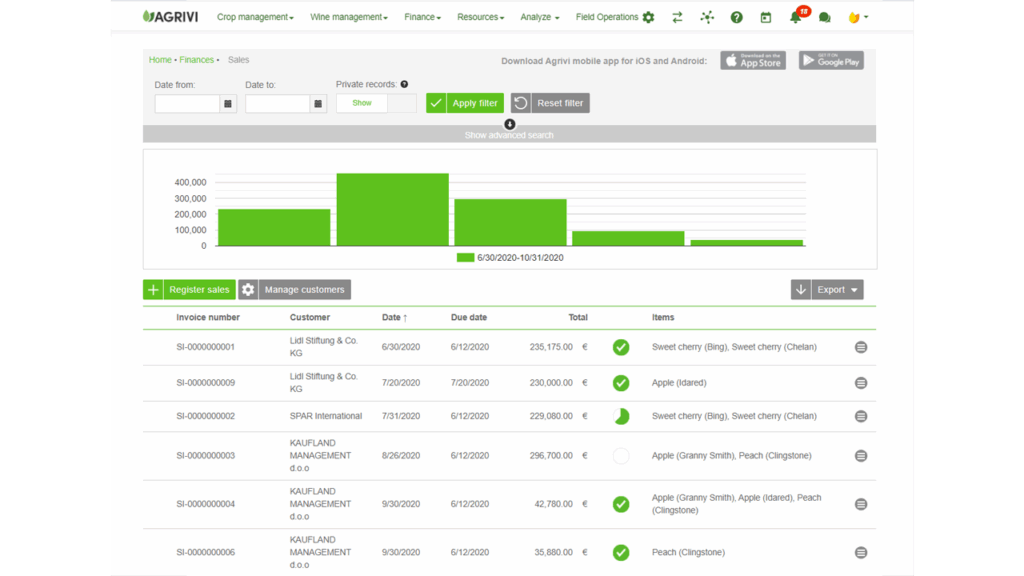This screenshot has height=576, width=1024.
Task: Toggle paid status for invoice SI-0000000003
Action: [x=621, y=456]
